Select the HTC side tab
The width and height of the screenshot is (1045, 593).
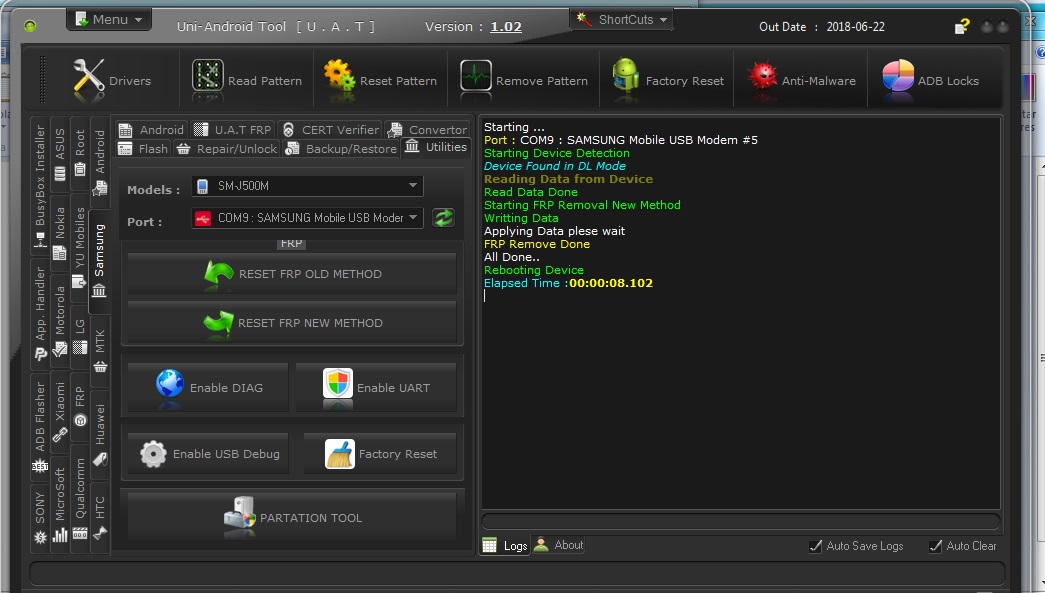(100, 517)
